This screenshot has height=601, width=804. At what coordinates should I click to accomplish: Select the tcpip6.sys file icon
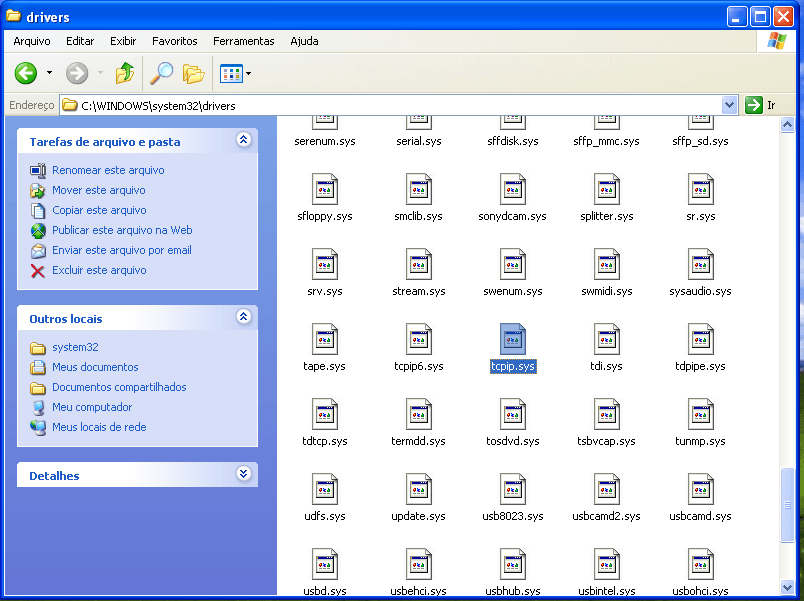pyautogui.click(x=418, y=340)
